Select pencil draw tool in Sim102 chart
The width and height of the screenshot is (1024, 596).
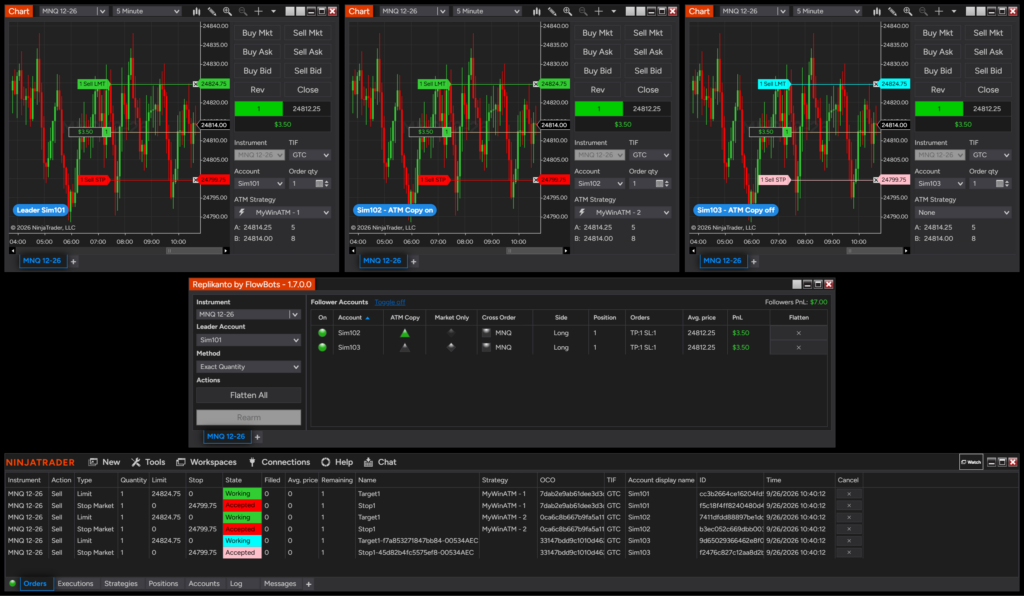tap(552, 11)
